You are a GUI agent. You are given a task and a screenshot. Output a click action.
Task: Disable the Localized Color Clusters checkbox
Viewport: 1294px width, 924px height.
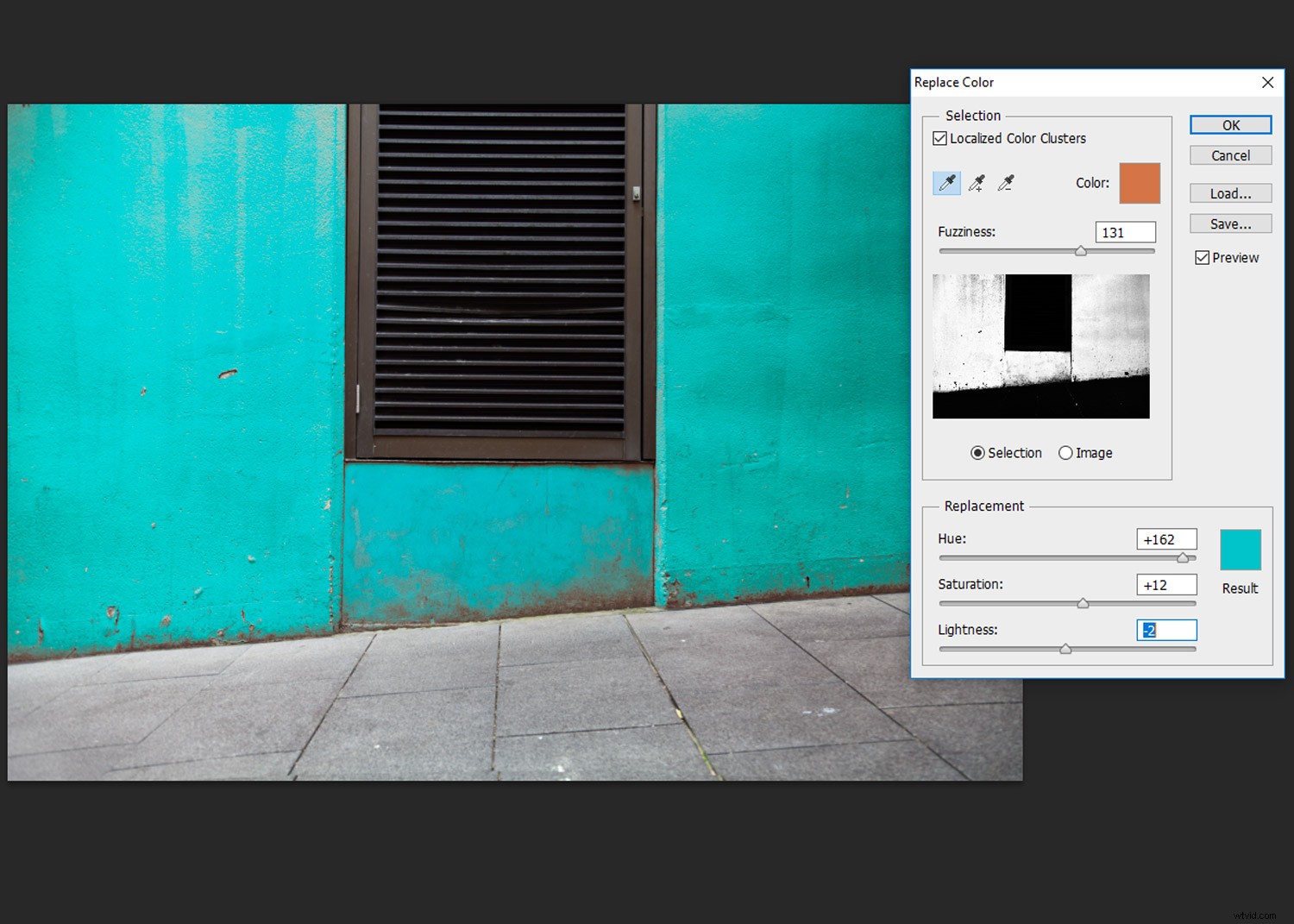coord(939,138)
